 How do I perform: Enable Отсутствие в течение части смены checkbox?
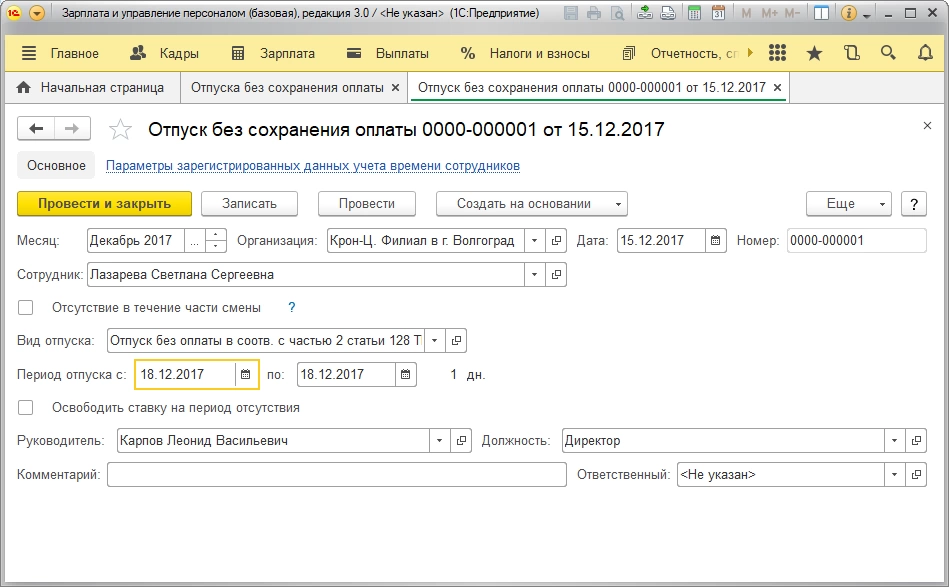pos(25,307)
